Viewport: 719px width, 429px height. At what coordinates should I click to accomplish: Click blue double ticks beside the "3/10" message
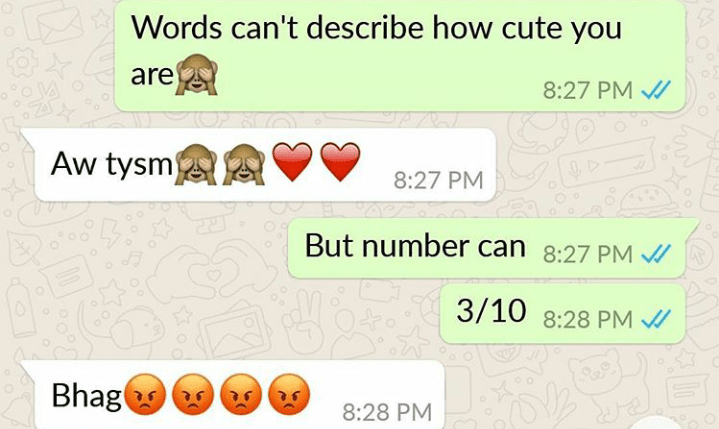point(656,319)
